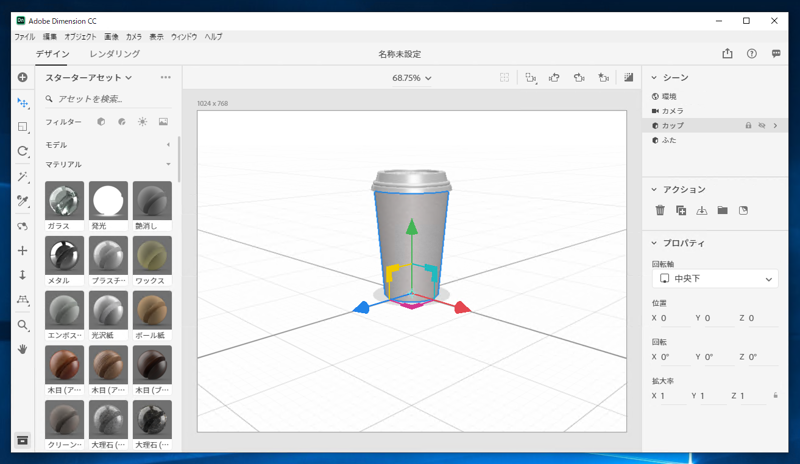Image resolution: width=800 pixels, height=464 pixels.
Task: Collapse the プロパティ panel
Action: (x=654, y=243)
